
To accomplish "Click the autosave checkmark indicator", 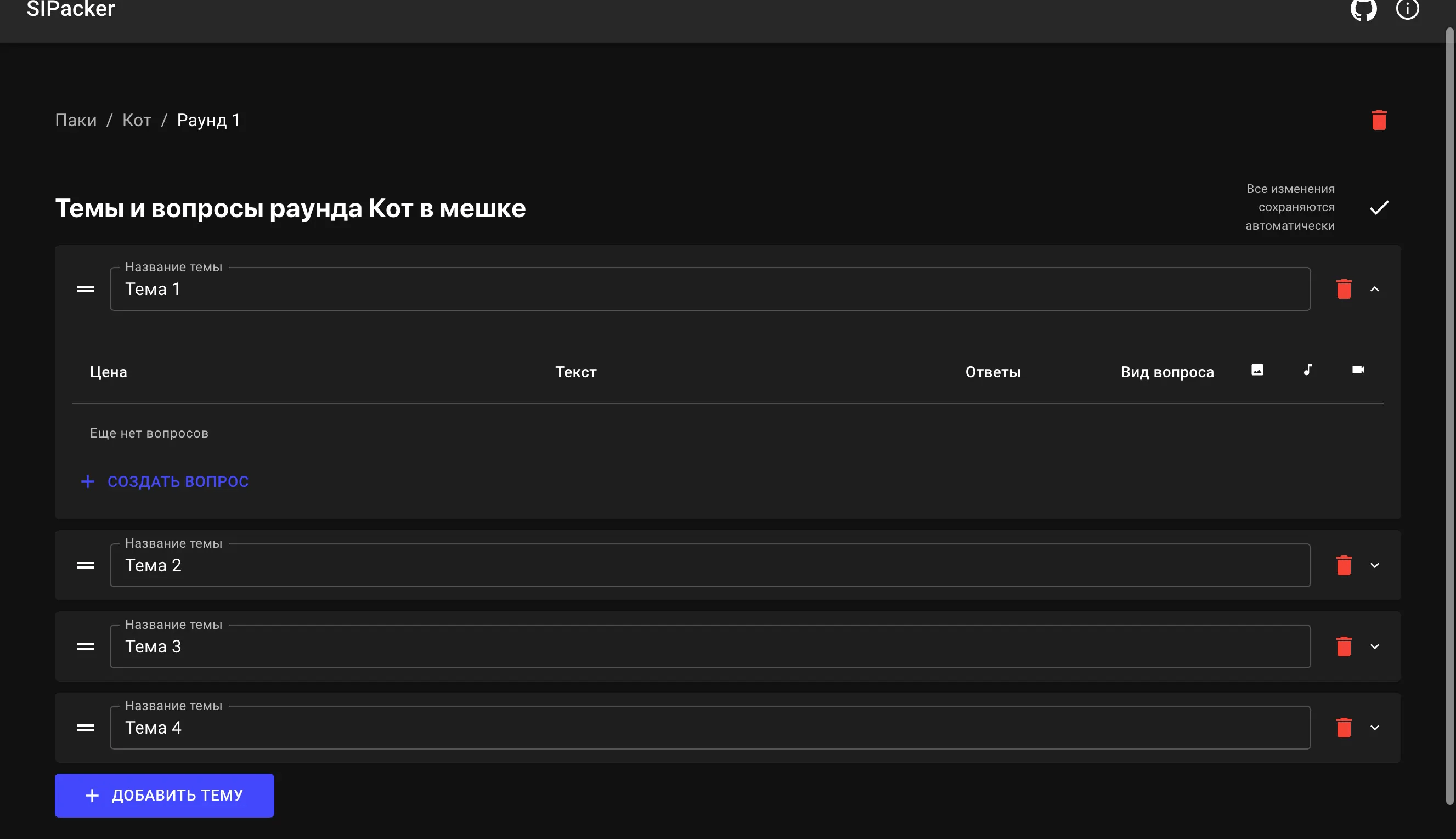I will point(1379,207).
